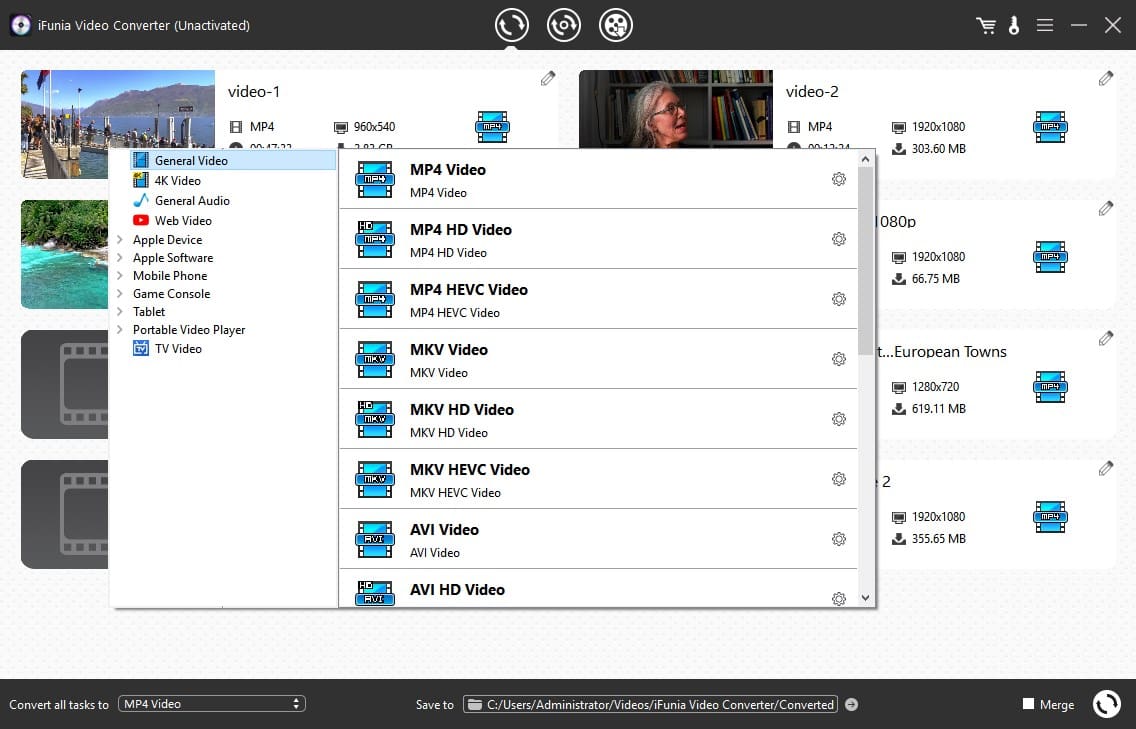Open settings gear for MP4 HEVC Video
1136x729 pixels.
click(x=839, y=299)
